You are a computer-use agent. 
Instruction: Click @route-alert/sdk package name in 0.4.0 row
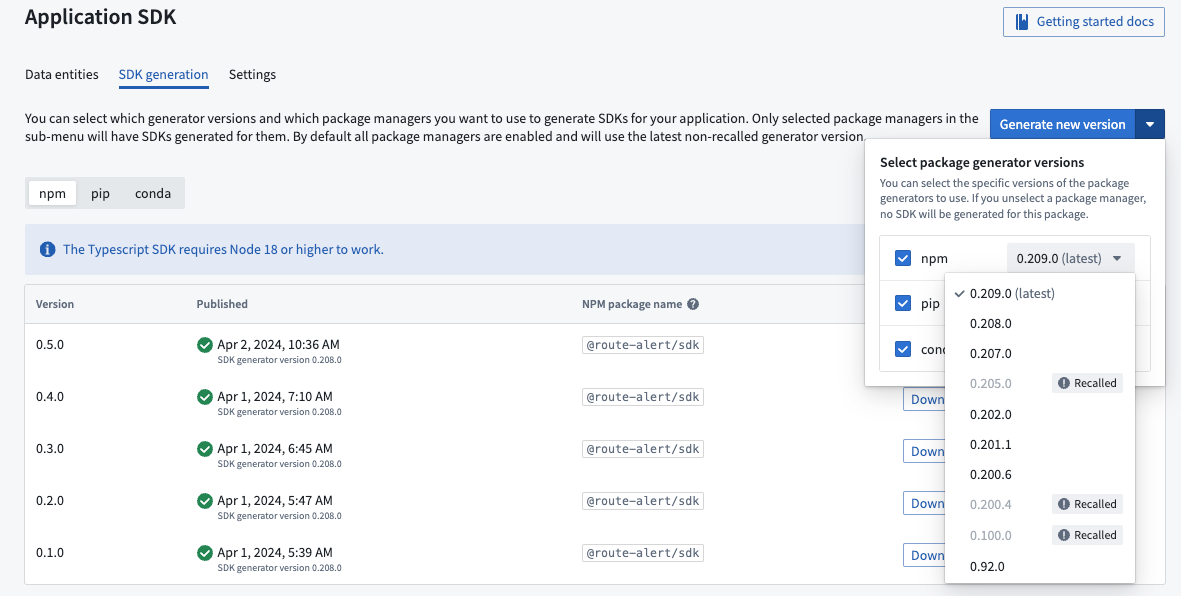tap(642, 397)
